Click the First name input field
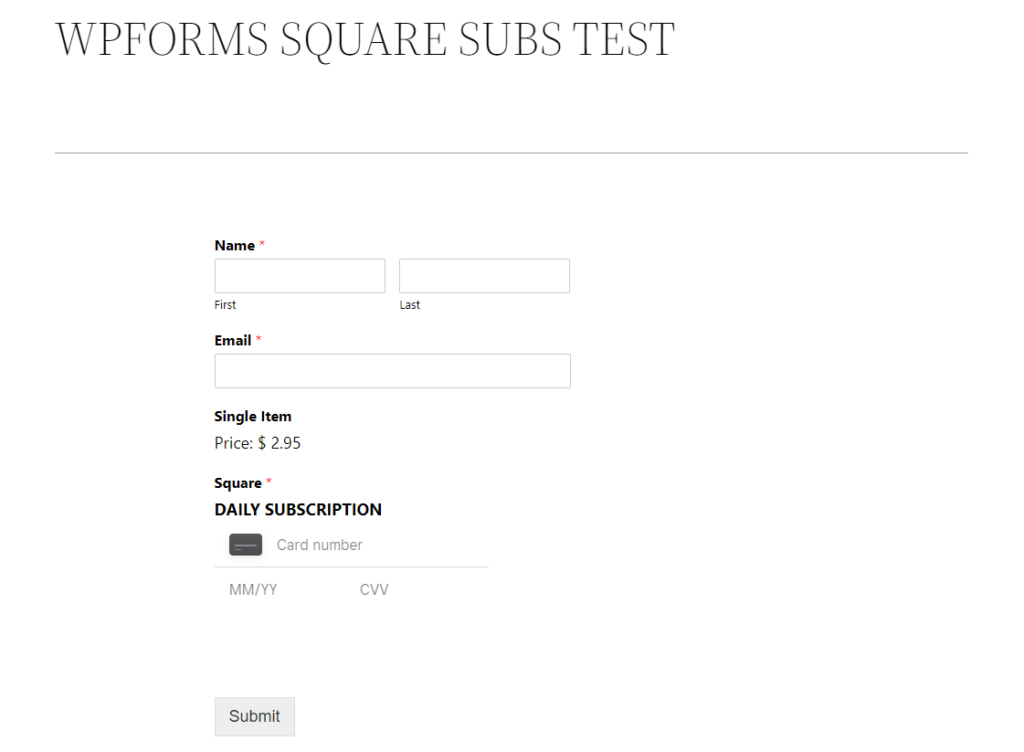 point(300,275)
